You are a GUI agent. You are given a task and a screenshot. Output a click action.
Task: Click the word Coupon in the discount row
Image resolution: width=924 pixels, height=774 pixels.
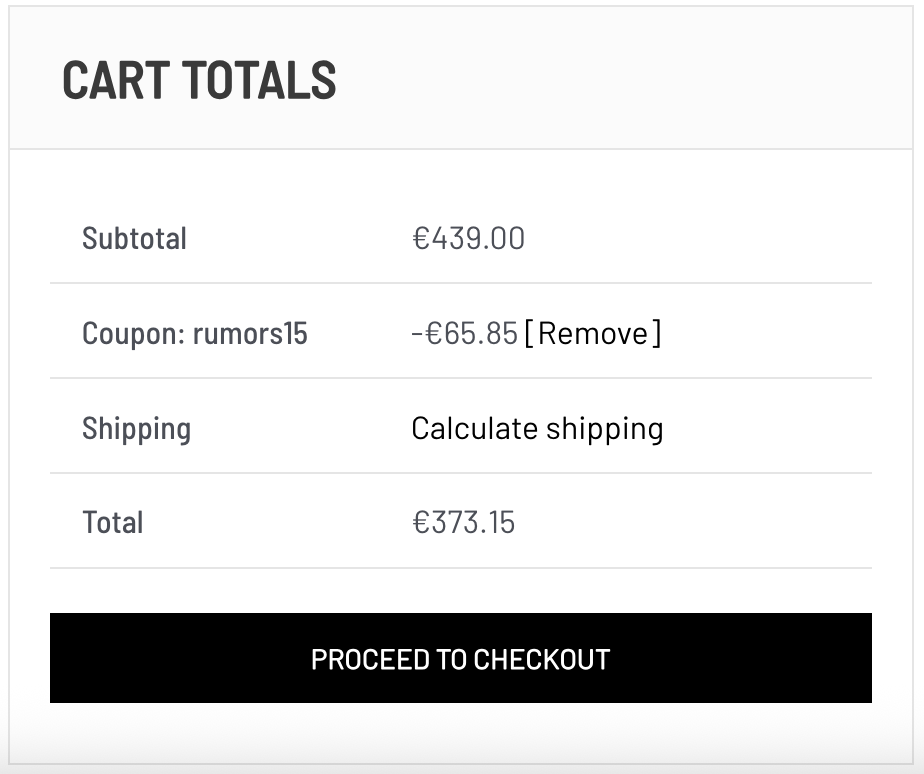click(129, 333)
